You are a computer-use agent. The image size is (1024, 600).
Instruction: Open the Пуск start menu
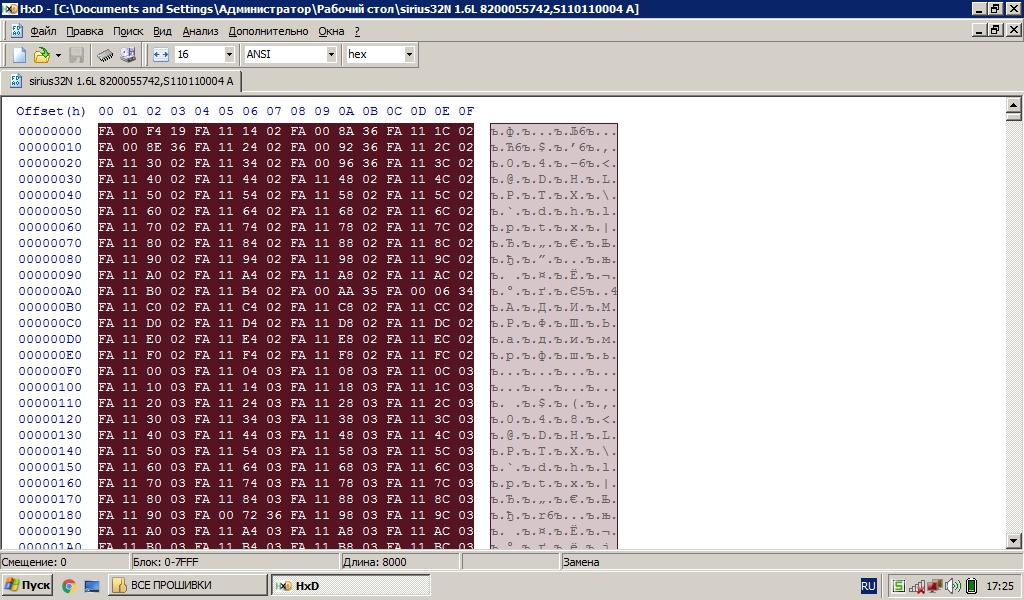[27, 585]
